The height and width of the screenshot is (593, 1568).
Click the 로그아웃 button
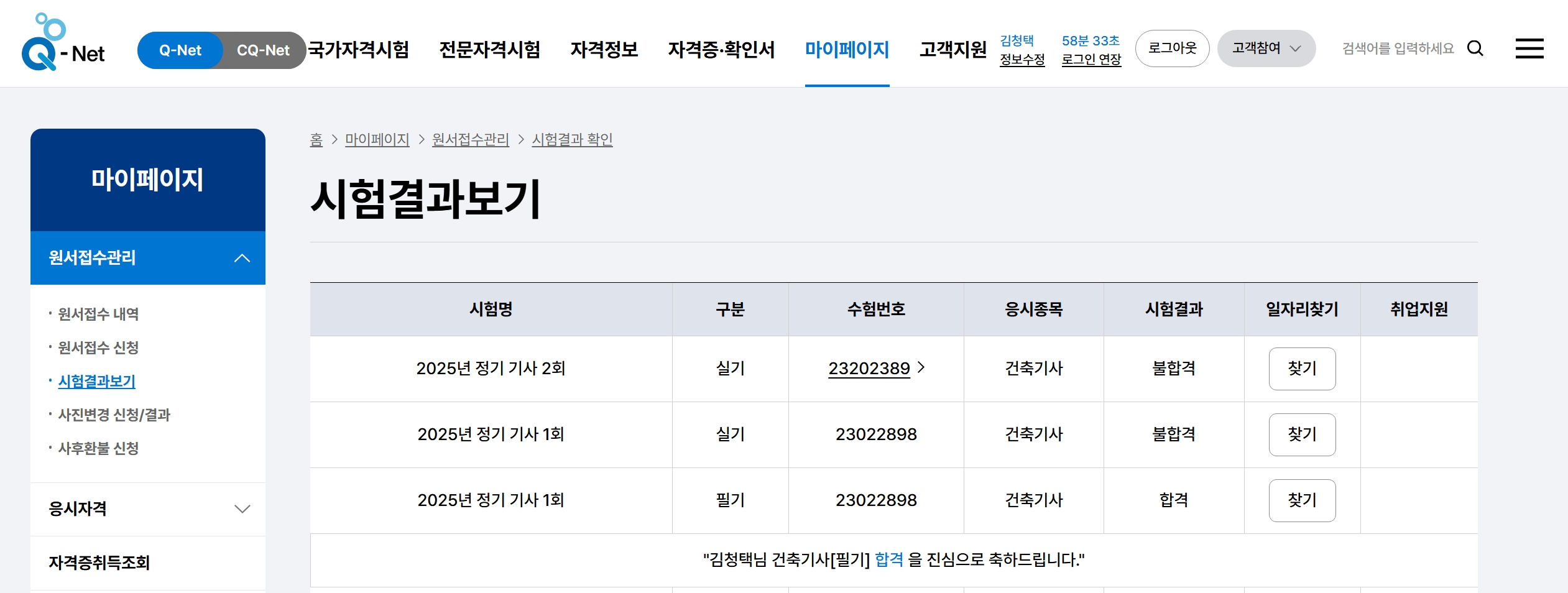[1172, 48]
